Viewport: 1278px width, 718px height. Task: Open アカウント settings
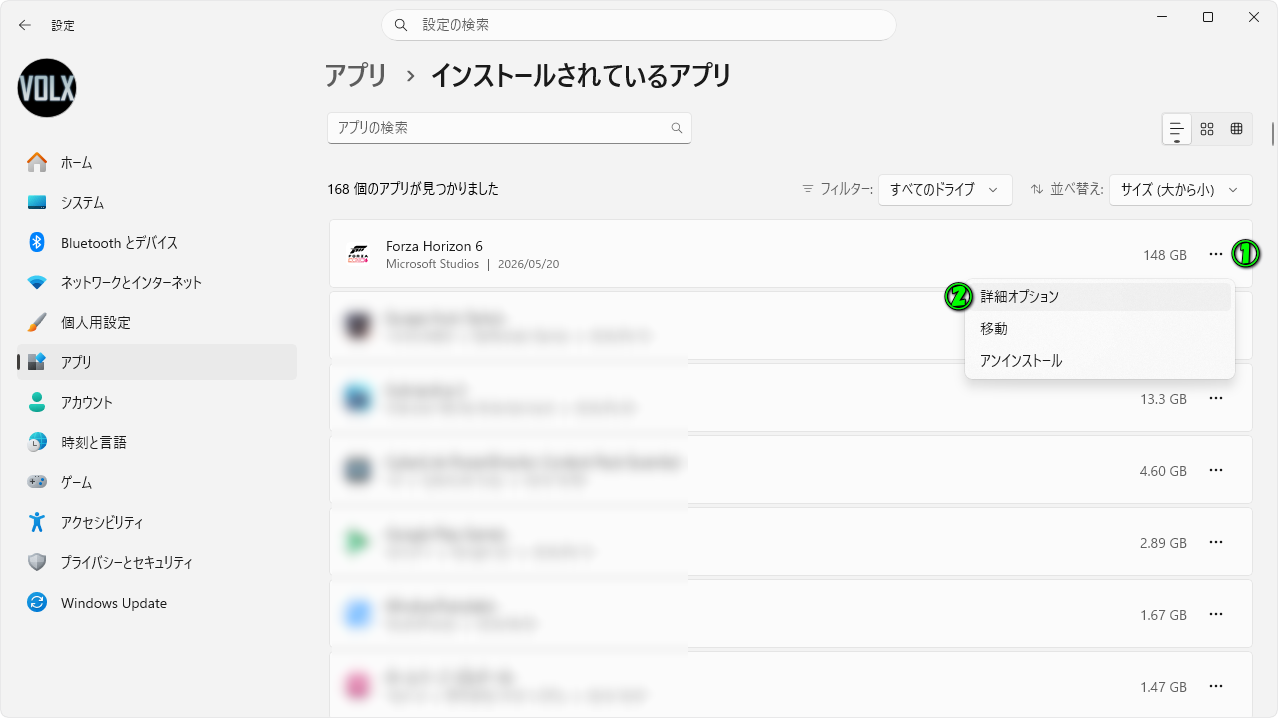[157, 402]
